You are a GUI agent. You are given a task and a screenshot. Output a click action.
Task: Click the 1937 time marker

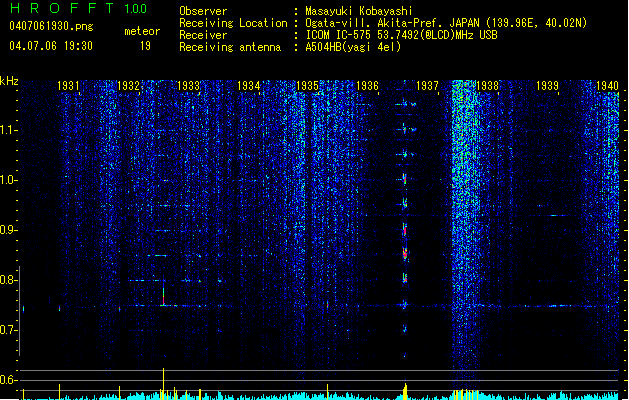(427, 86)
